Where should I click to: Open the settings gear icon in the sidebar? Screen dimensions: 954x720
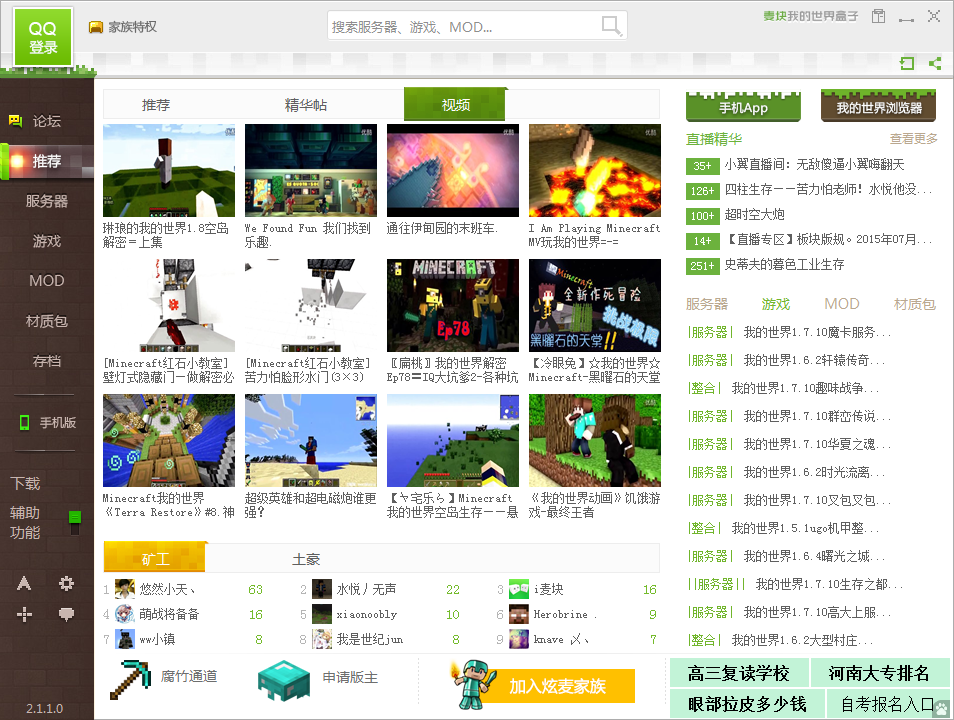[x=66, y=583]
